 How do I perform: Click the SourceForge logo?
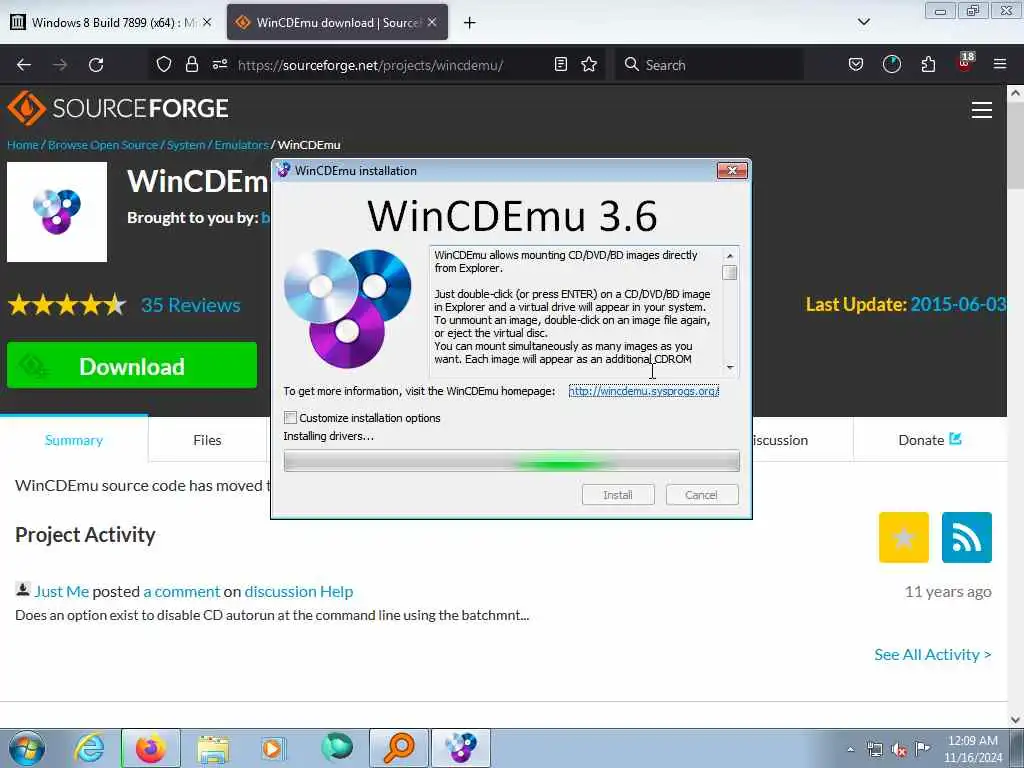click(118, 108)
